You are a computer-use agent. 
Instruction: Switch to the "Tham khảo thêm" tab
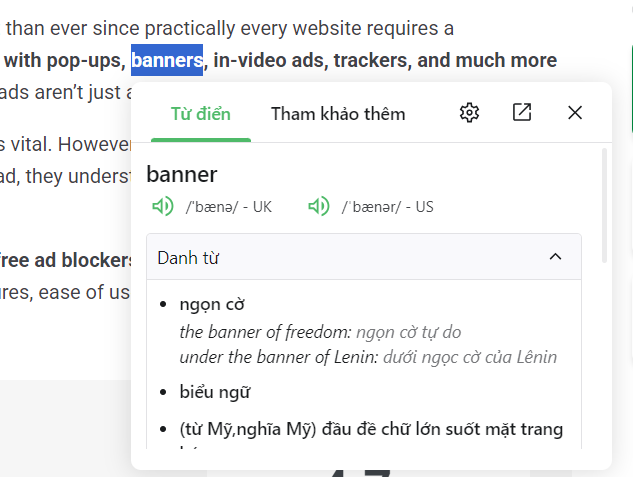pos(338,114)
